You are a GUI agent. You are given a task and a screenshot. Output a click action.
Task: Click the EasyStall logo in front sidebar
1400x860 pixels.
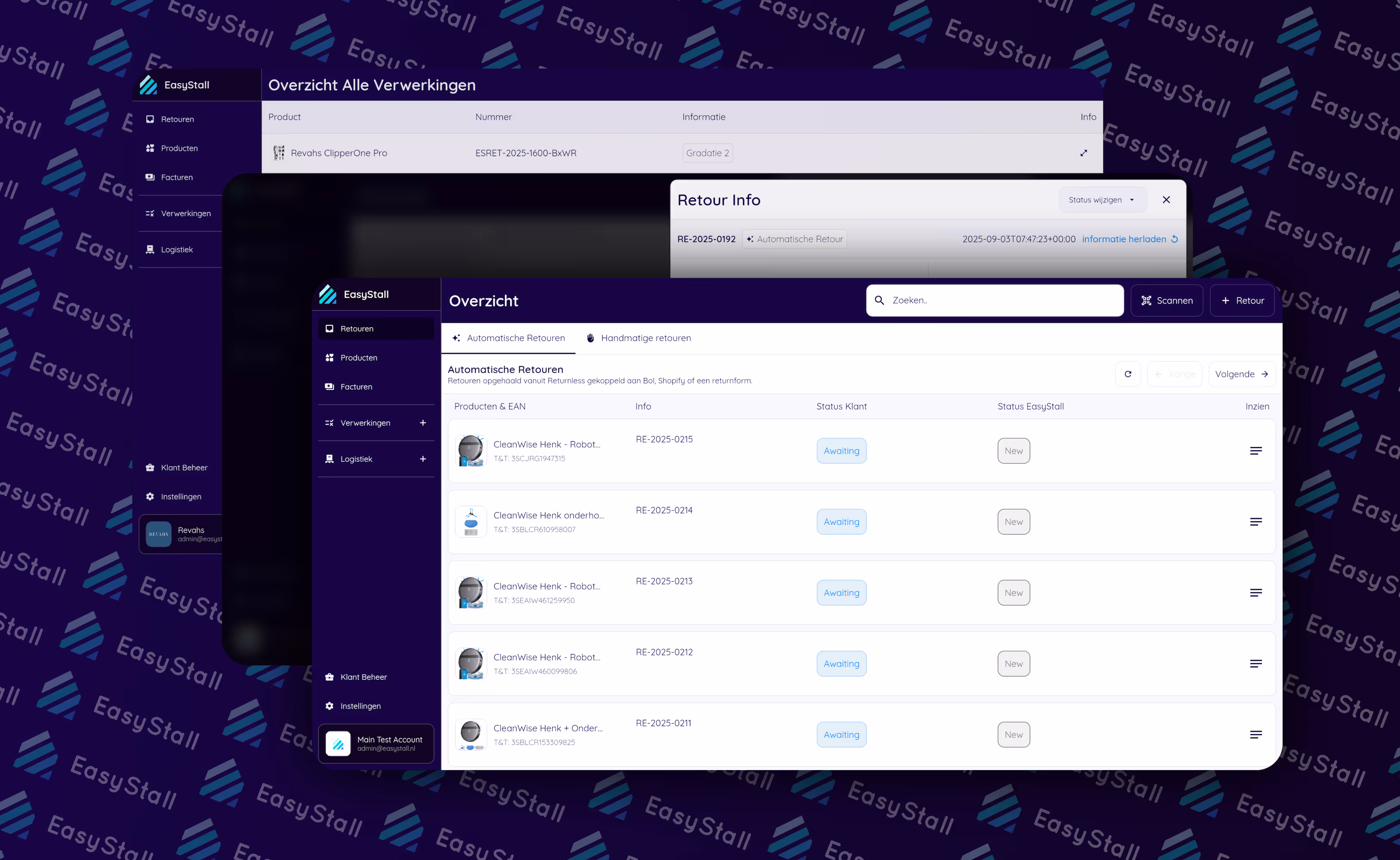pyautogui.click(x=328, y=294)
